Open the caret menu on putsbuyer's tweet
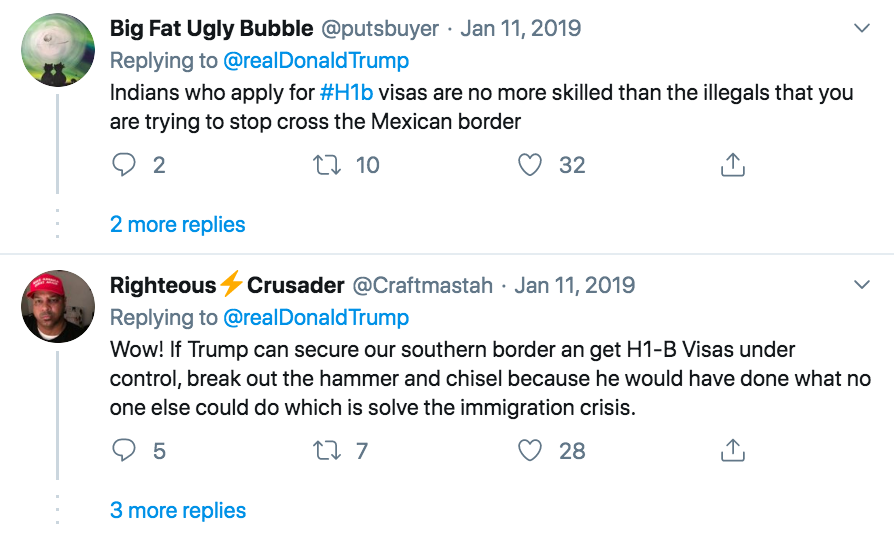This screenshot has width=894, height=535. pyautogui.click(x=862, y=29)
